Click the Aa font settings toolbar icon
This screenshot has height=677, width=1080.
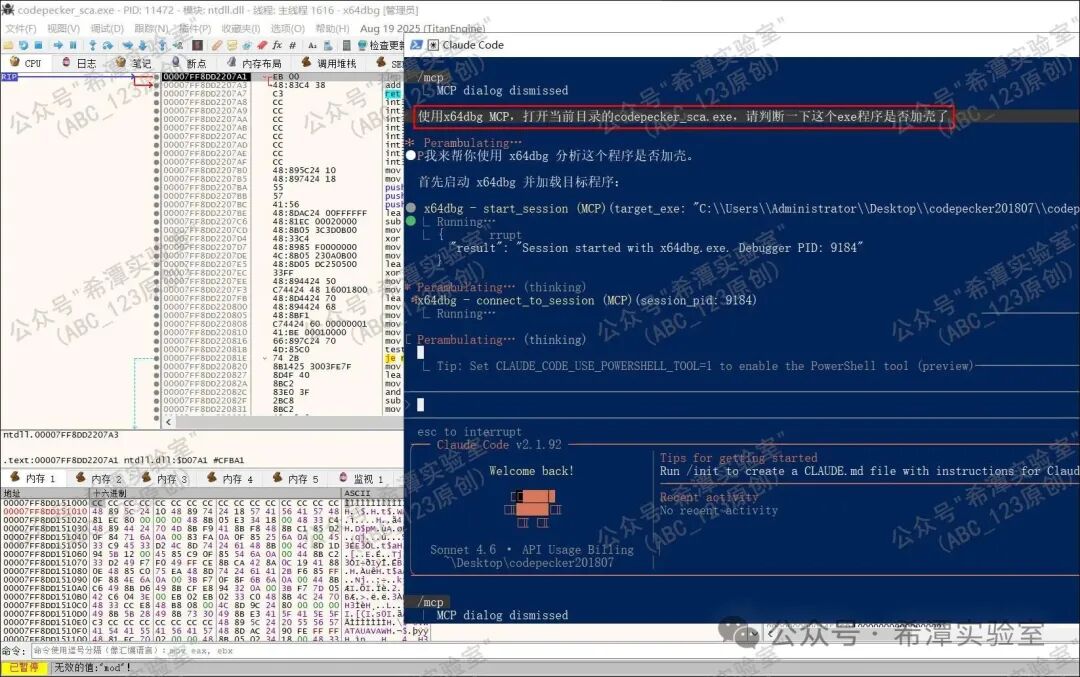[x=310, y=45]
